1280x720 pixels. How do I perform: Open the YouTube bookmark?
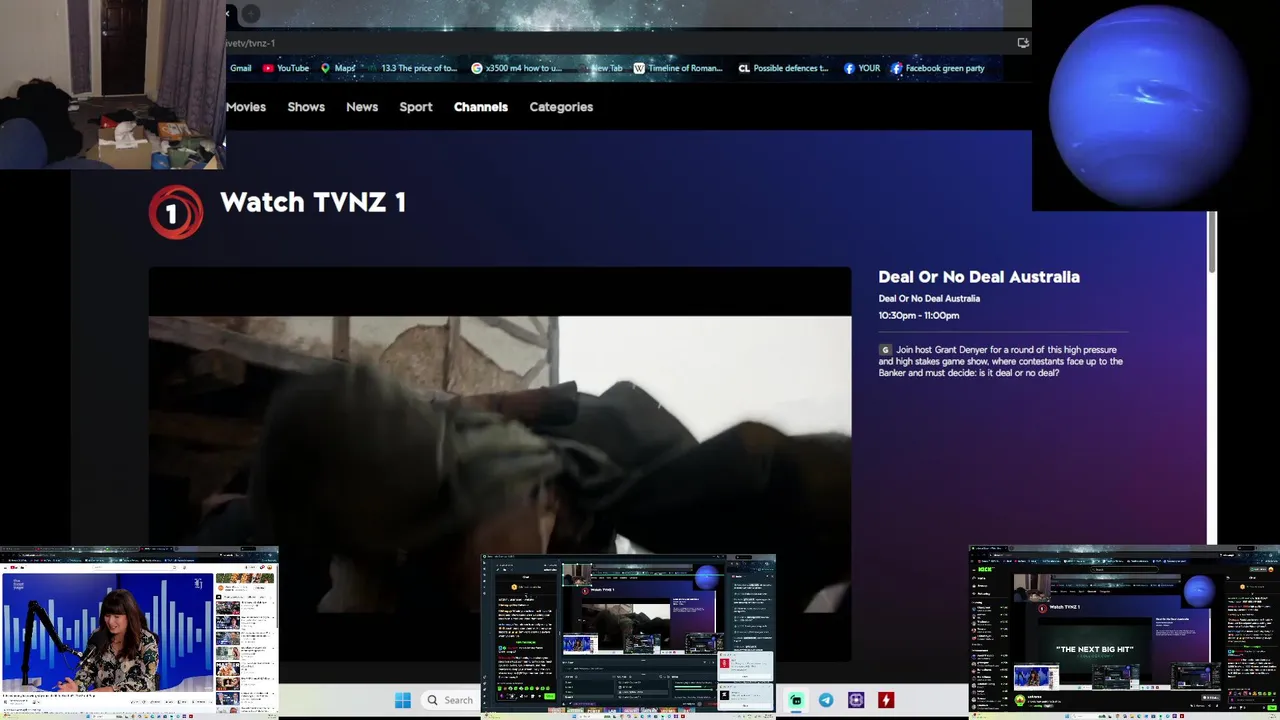[286, 68]
